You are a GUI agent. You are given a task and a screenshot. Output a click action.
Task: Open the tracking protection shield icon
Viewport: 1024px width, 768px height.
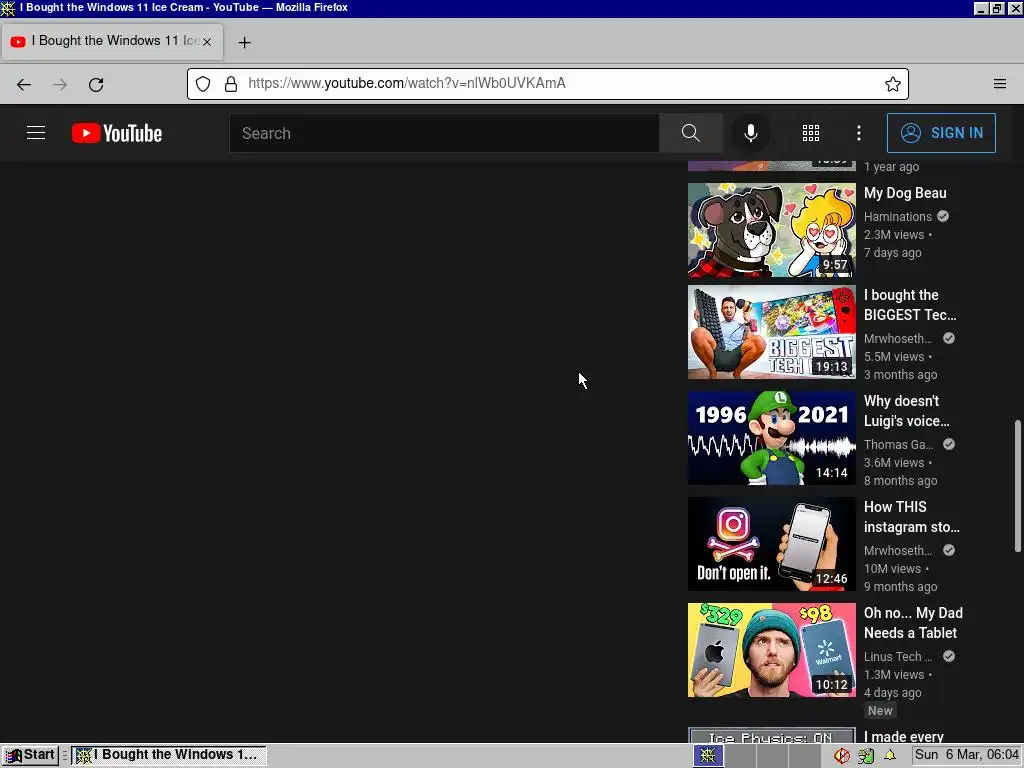(x=203, y=84)
